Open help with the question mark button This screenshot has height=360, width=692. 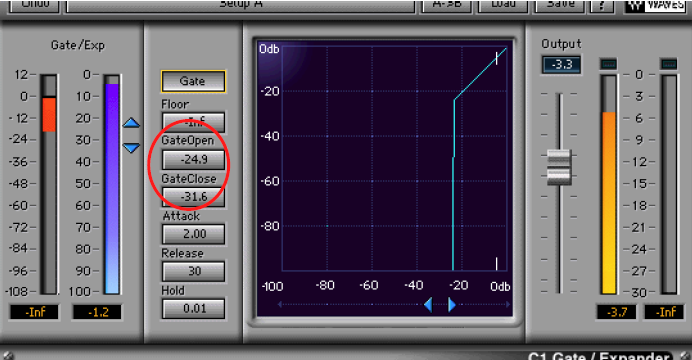tap(601, 6)
